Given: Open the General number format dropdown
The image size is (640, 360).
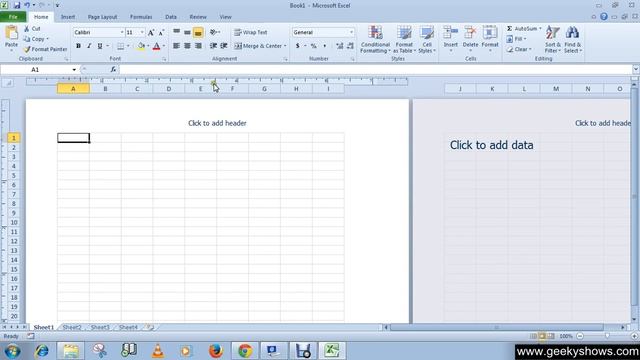Looking at the screenshot, I should point(351,32).
